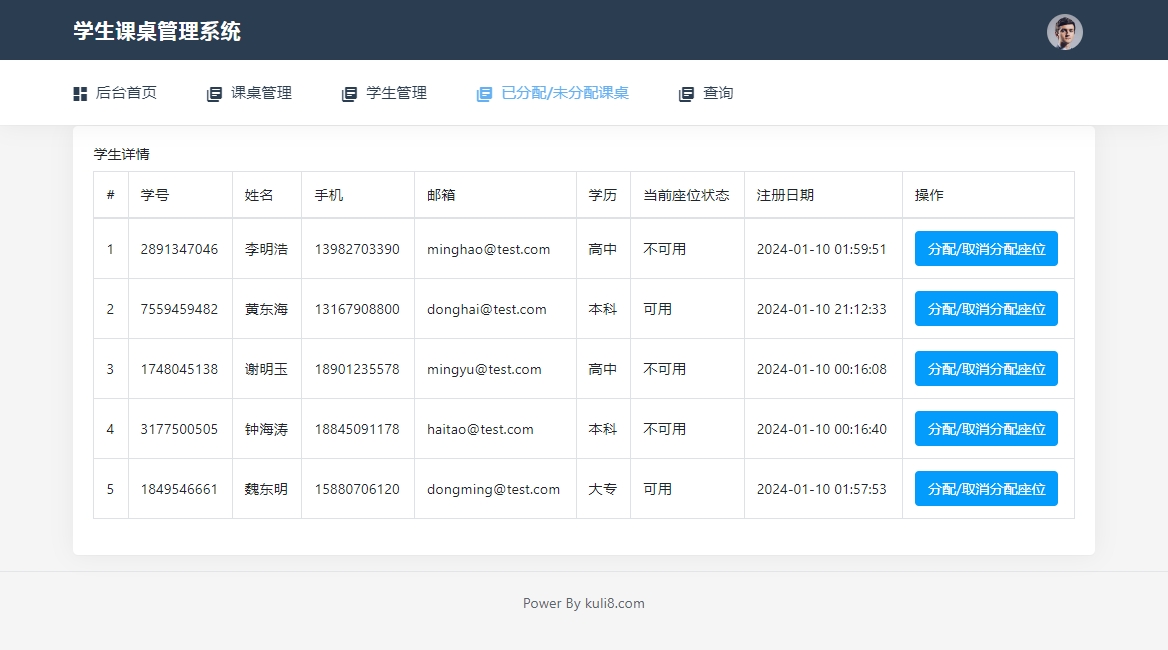
Task: Open 学生管理 navigation item
Action: click(396, 93)
